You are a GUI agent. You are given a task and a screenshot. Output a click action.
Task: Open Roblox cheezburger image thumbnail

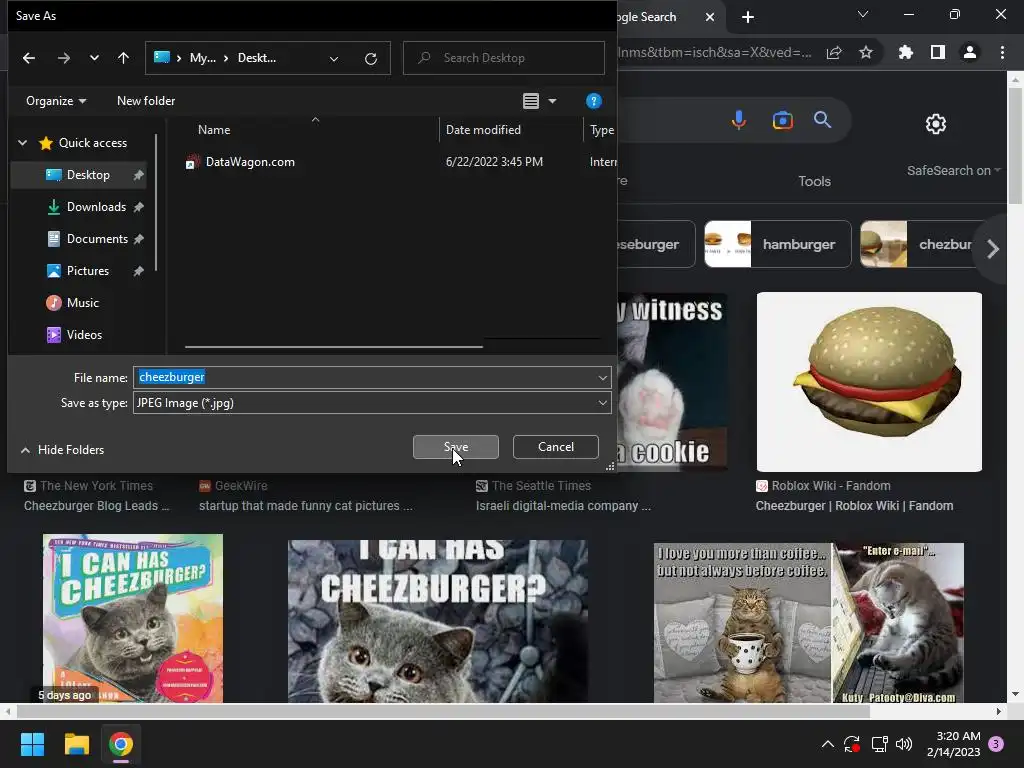tap(869, 382)
